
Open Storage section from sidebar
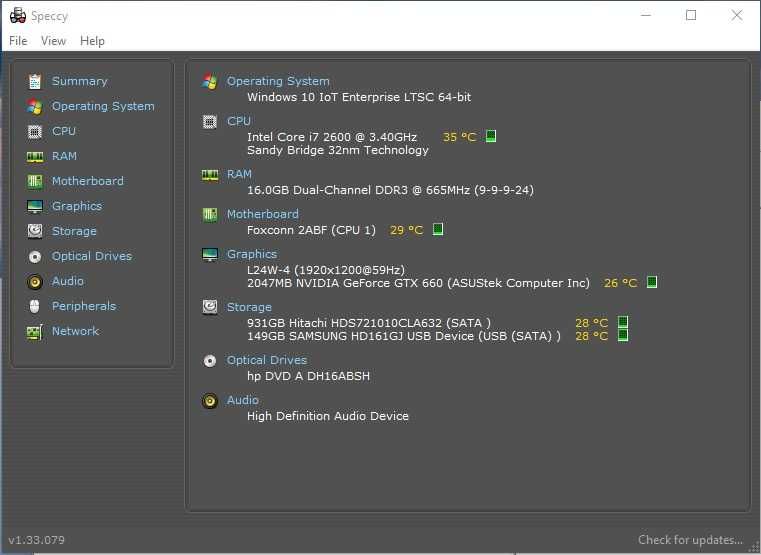74,231
